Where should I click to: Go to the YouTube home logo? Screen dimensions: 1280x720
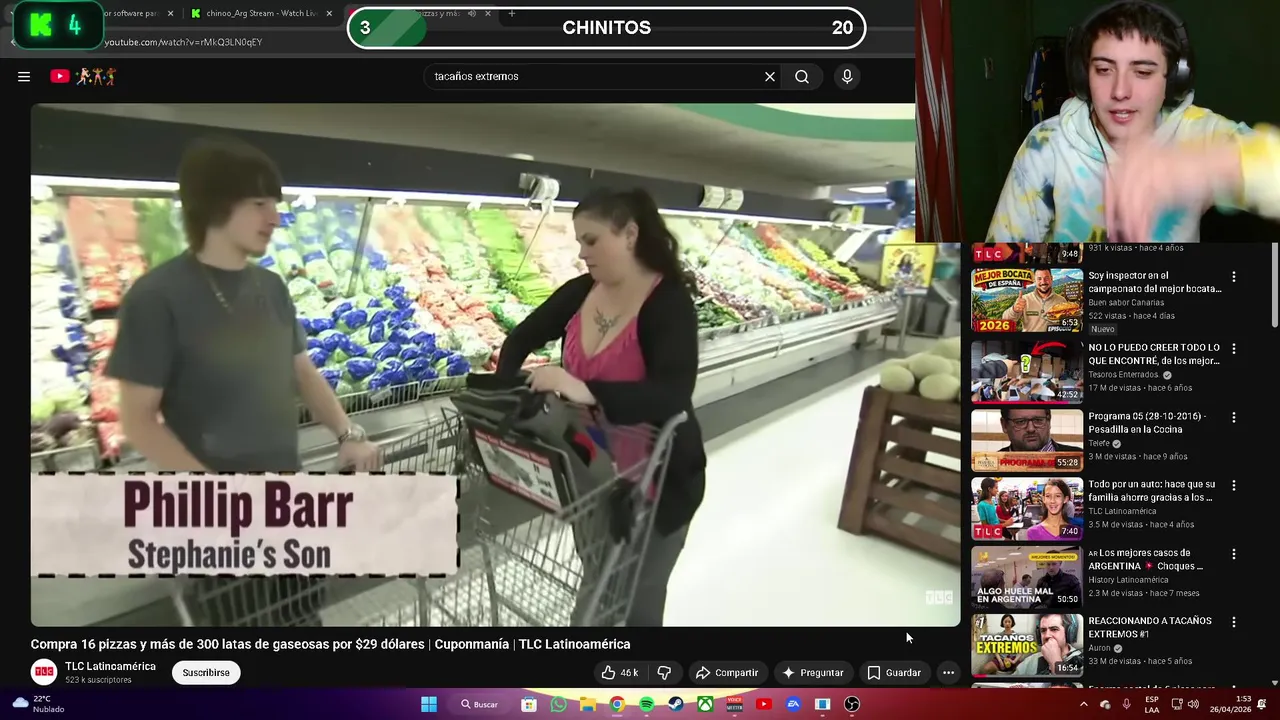tap(83, 76)
